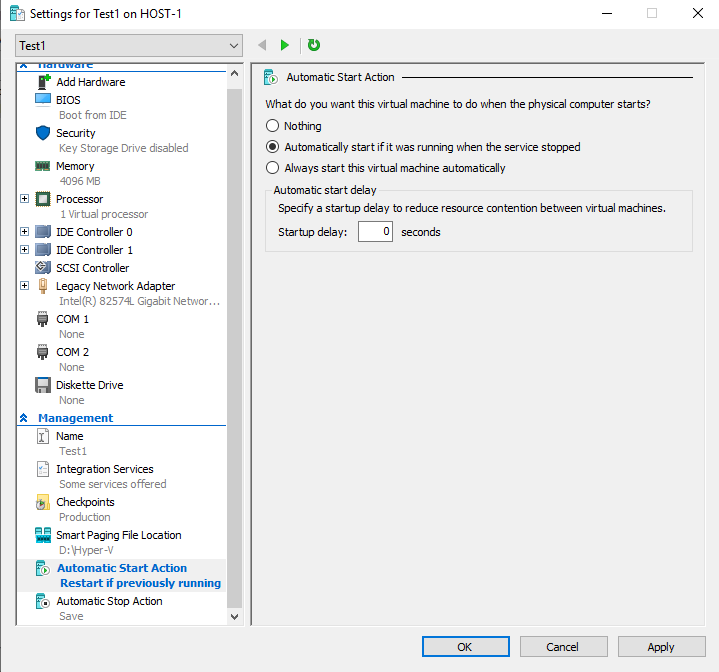Open the Checkpoints settings item
Viewport: 719px width, 672px height.
(85, 502)
